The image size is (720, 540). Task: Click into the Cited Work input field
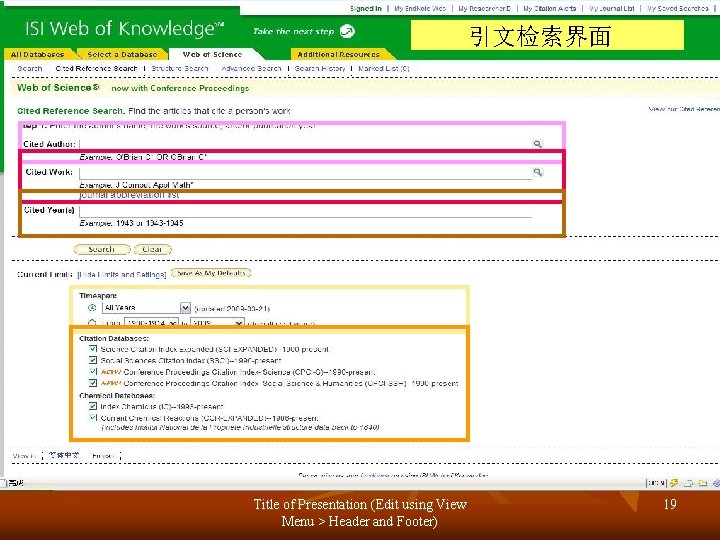point(305,173)
